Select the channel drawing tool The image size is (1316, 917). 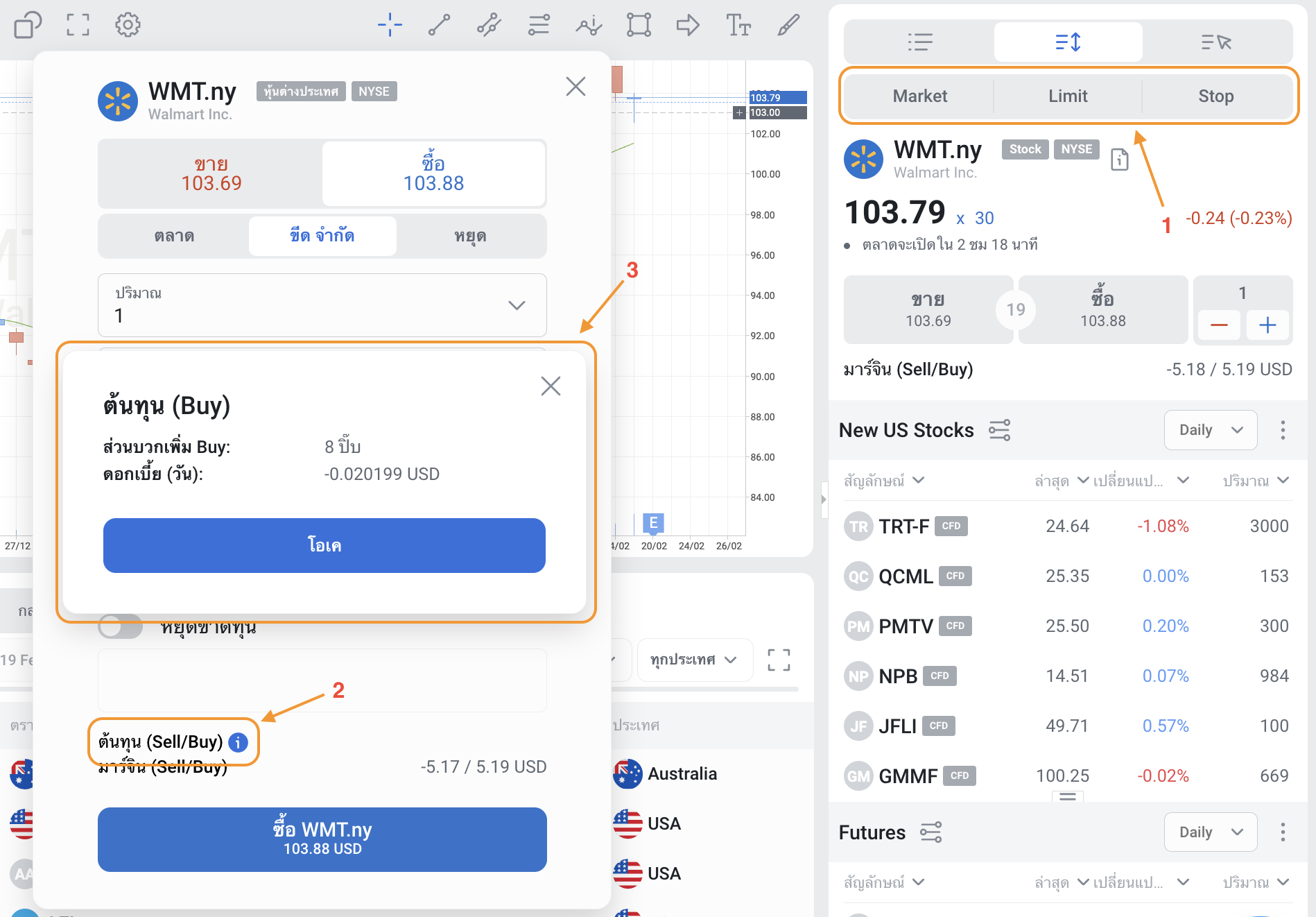click(489, 26)
